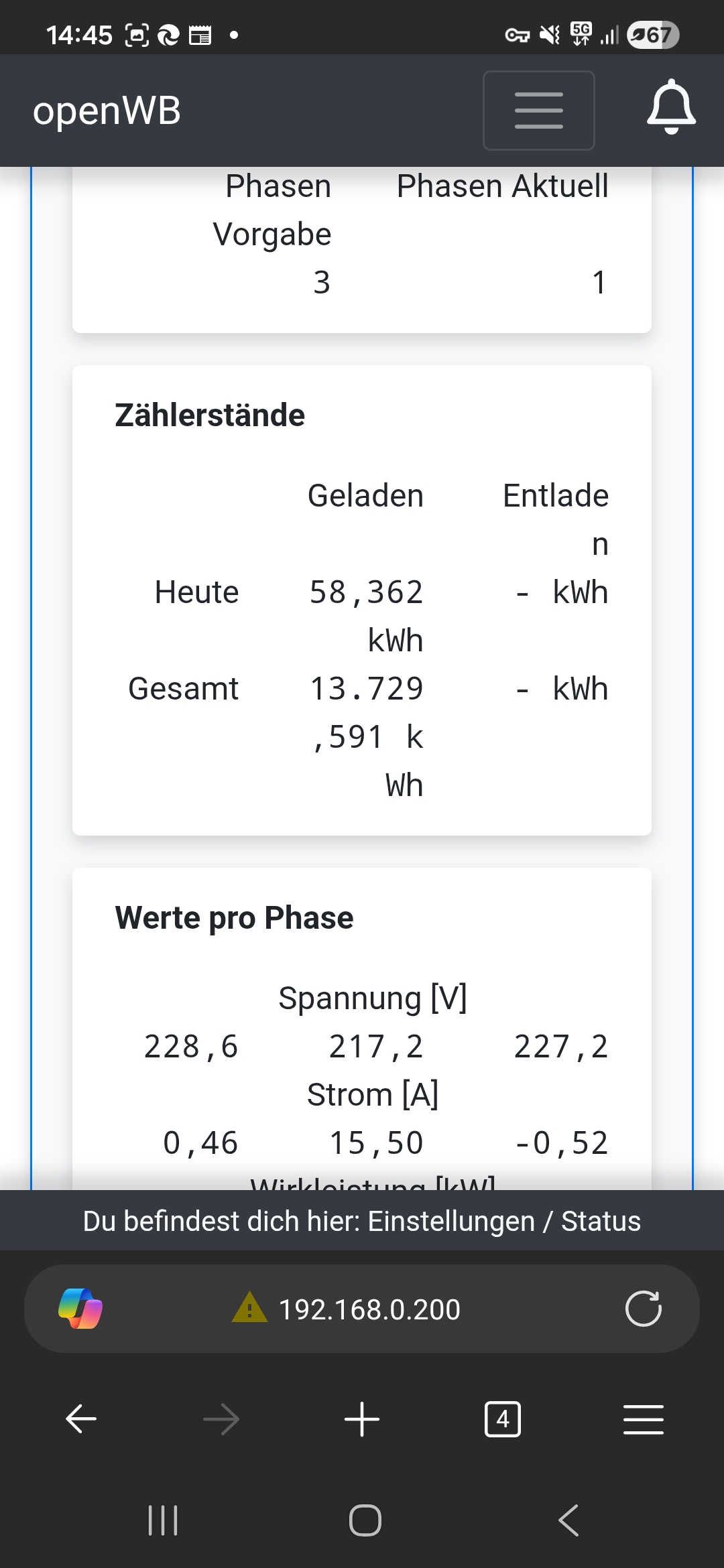Open the notification bell
The width and height of the screenshot is (724, 1568).
coord(671,107)
